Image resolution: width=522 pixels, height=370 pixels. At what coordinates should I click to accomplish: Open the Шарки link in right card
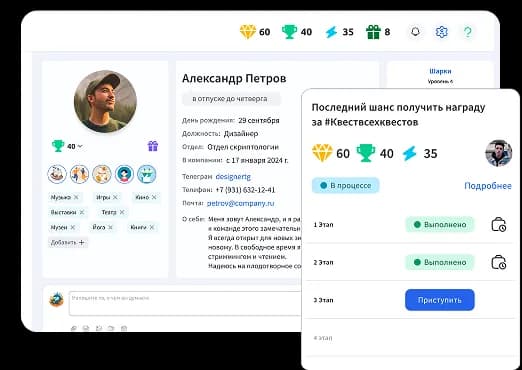coord(440,71)
